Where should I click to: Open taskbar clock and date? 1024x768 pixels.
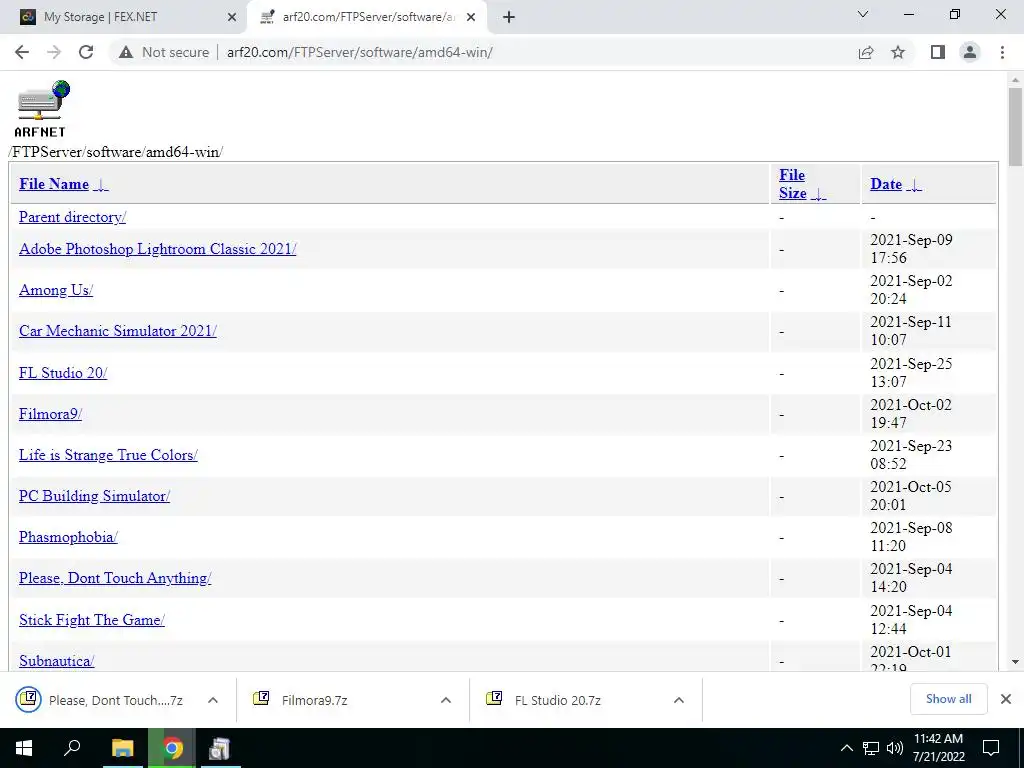[938, 748]
